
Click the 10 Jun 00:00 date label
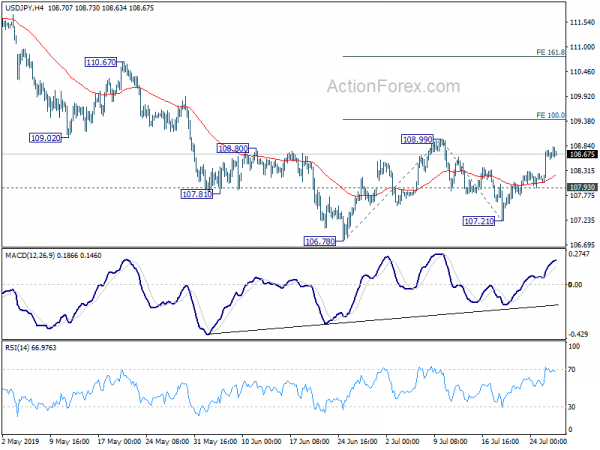(262, 441)
